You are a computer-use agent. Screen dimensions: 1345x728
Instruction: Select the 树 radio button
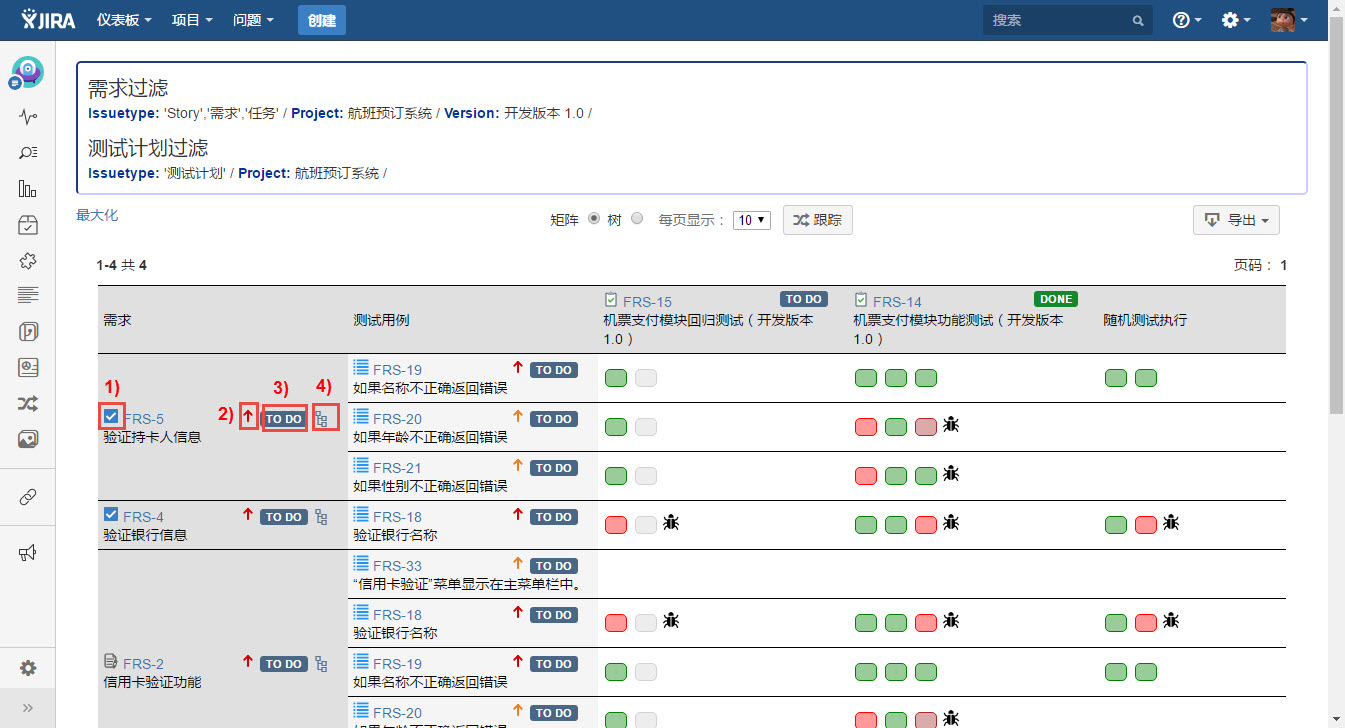point(637,219)
